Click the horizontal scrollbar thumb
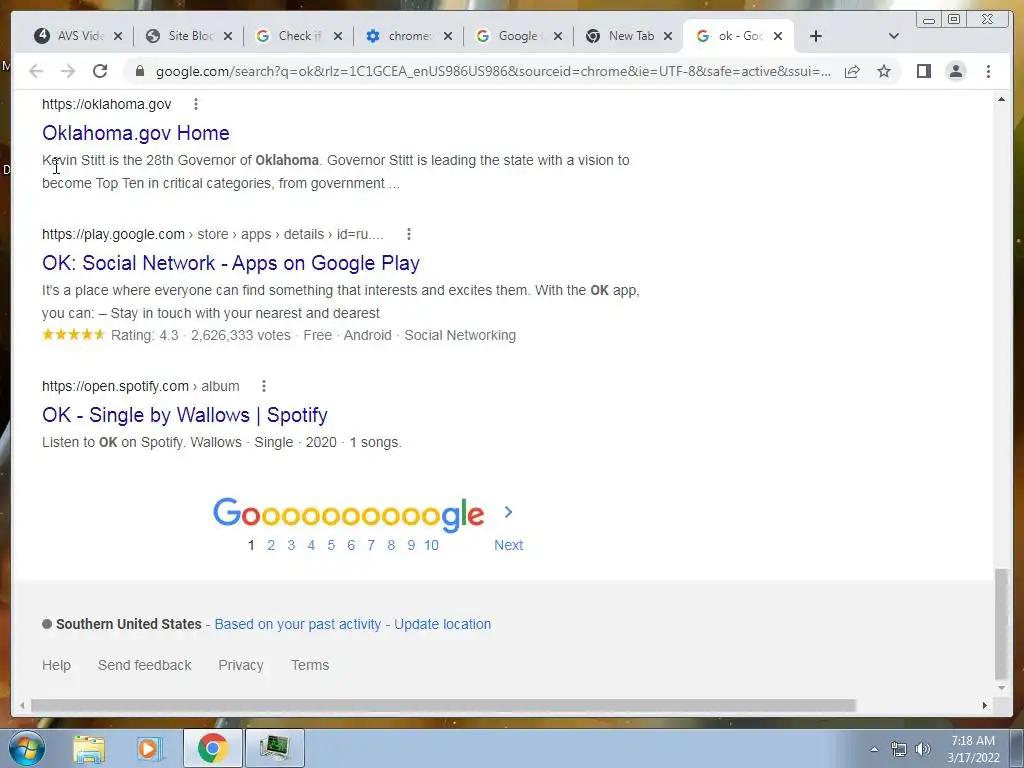The height and width of the screenshot is (768, 1024). click(443, 705)
